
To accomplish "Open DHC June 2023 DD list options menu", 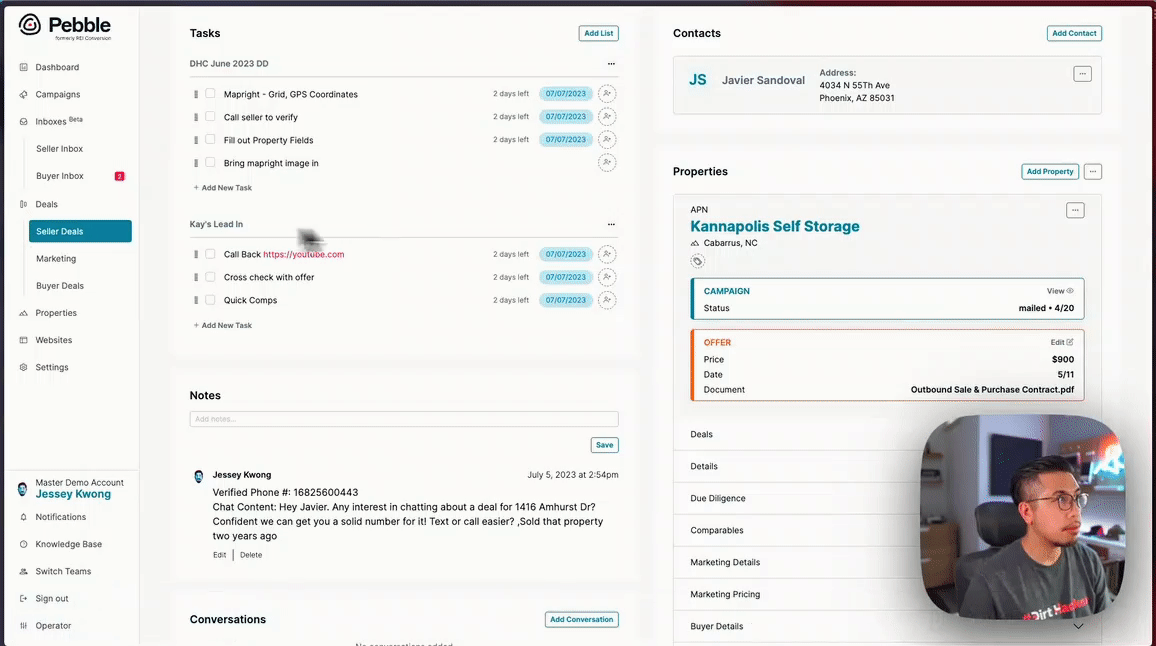I will click(x=611, y=64).
